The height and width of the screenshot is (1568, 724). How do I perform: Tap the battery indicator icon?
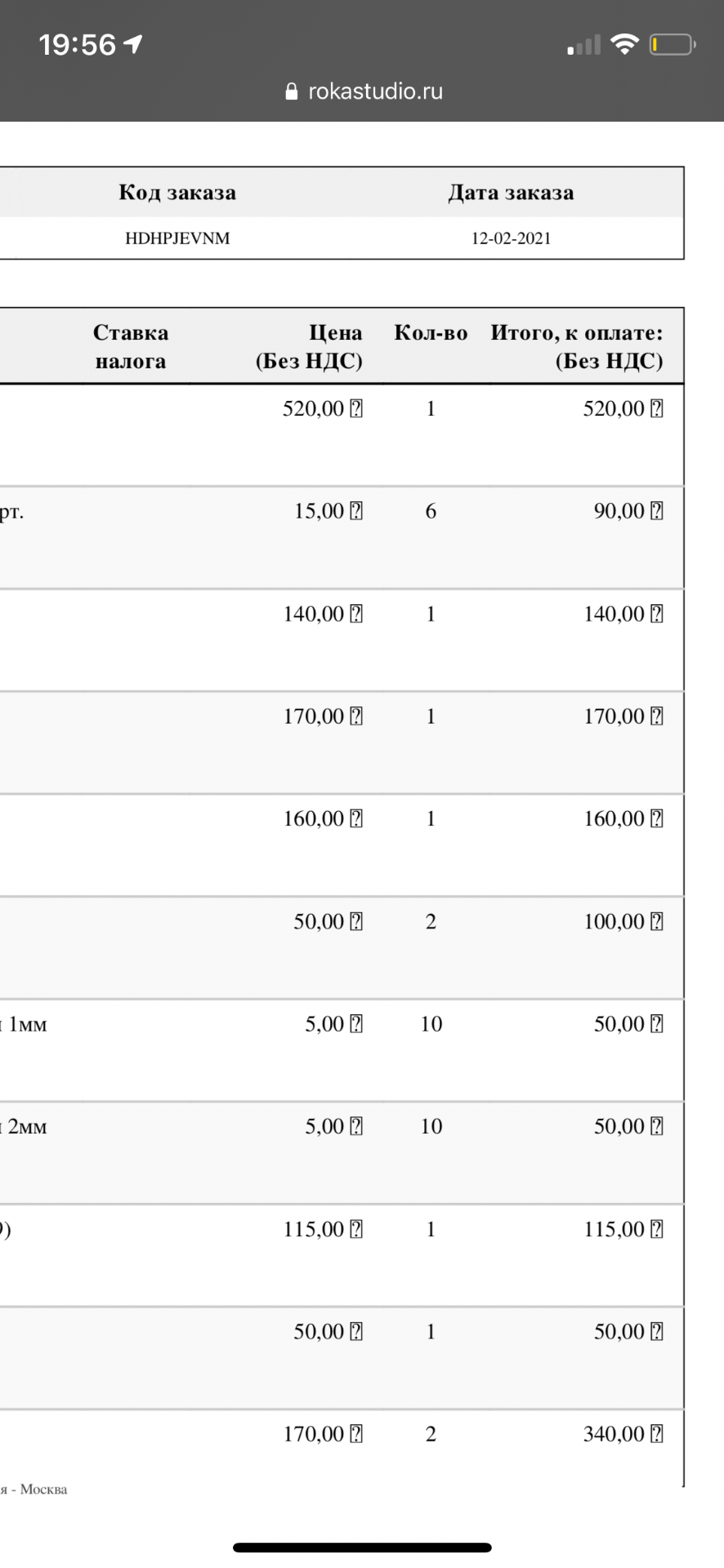(672, 44)
